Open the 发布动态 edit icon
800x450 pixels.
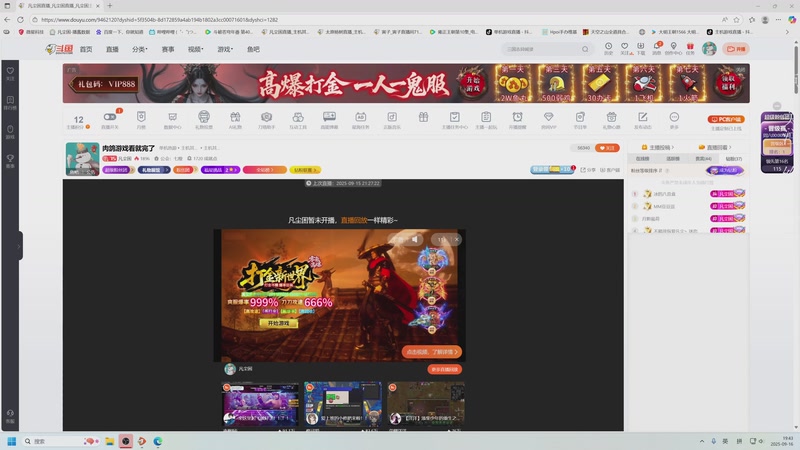point(643,120)
